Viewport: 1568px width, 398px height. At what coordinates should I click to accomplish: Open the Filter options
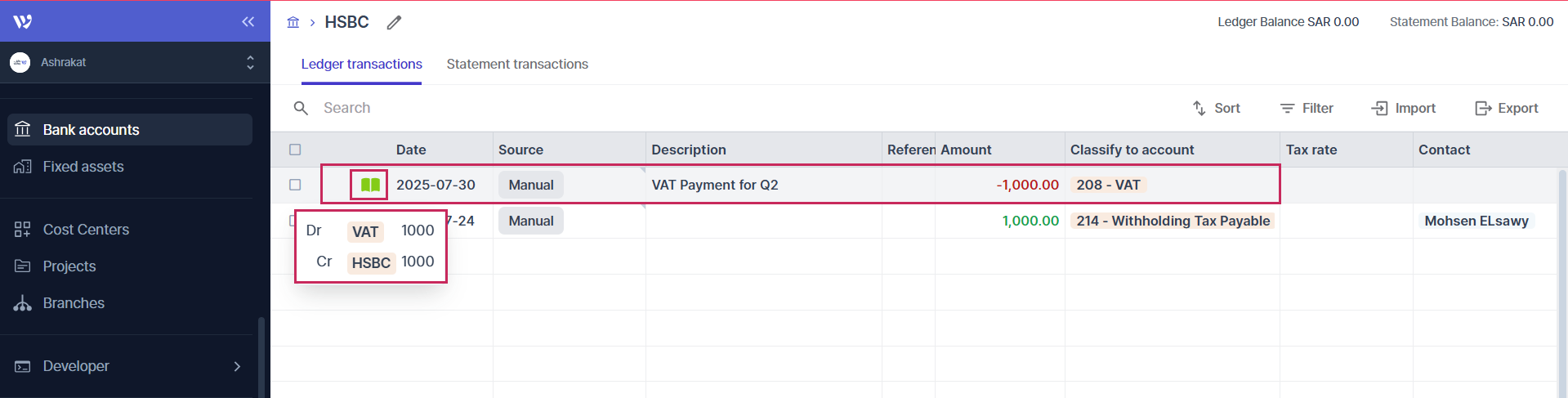(1307, 108)
